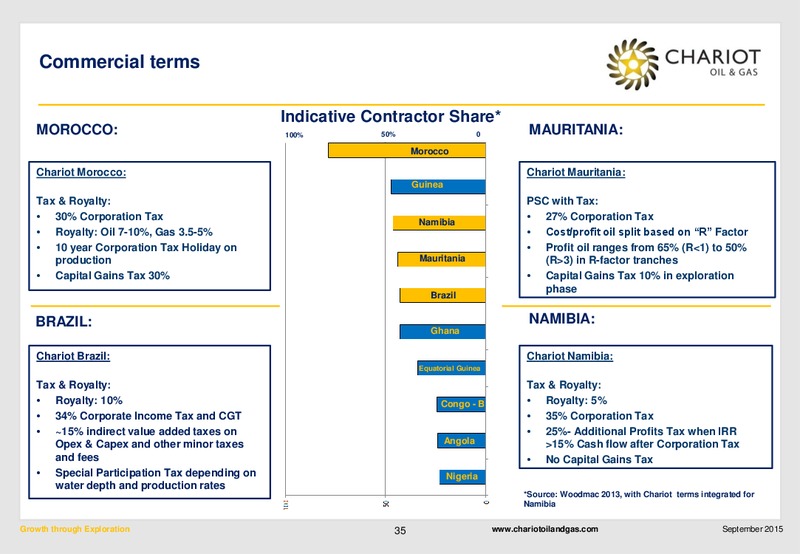The width and height of the screenshot is (800, 554).
Task: Click the NAMIBIA: section heading
Action: click(x=562, y=319)
